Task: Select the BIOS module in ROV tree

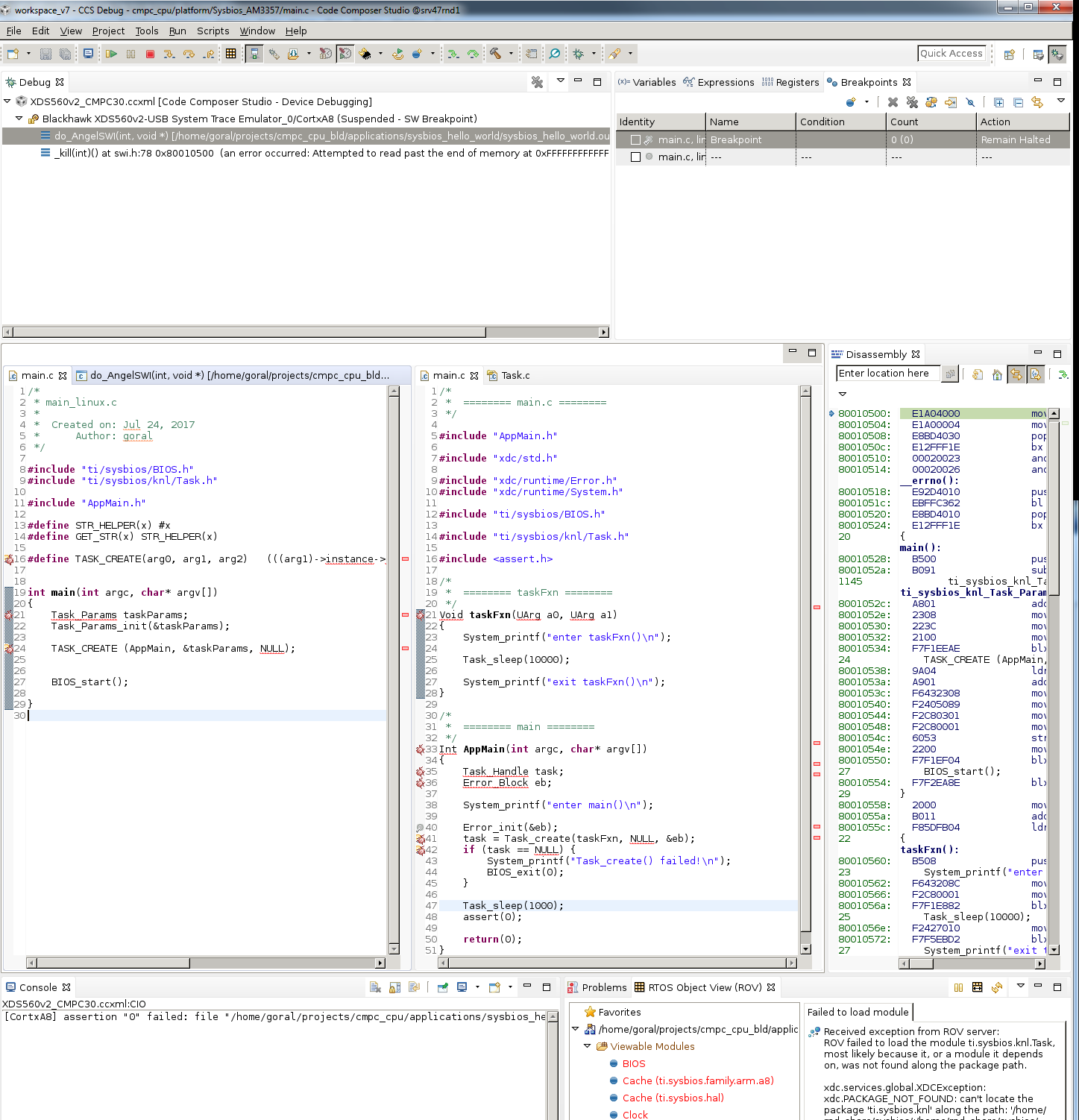Action: pyautogui.click(x=634, y=1063)
